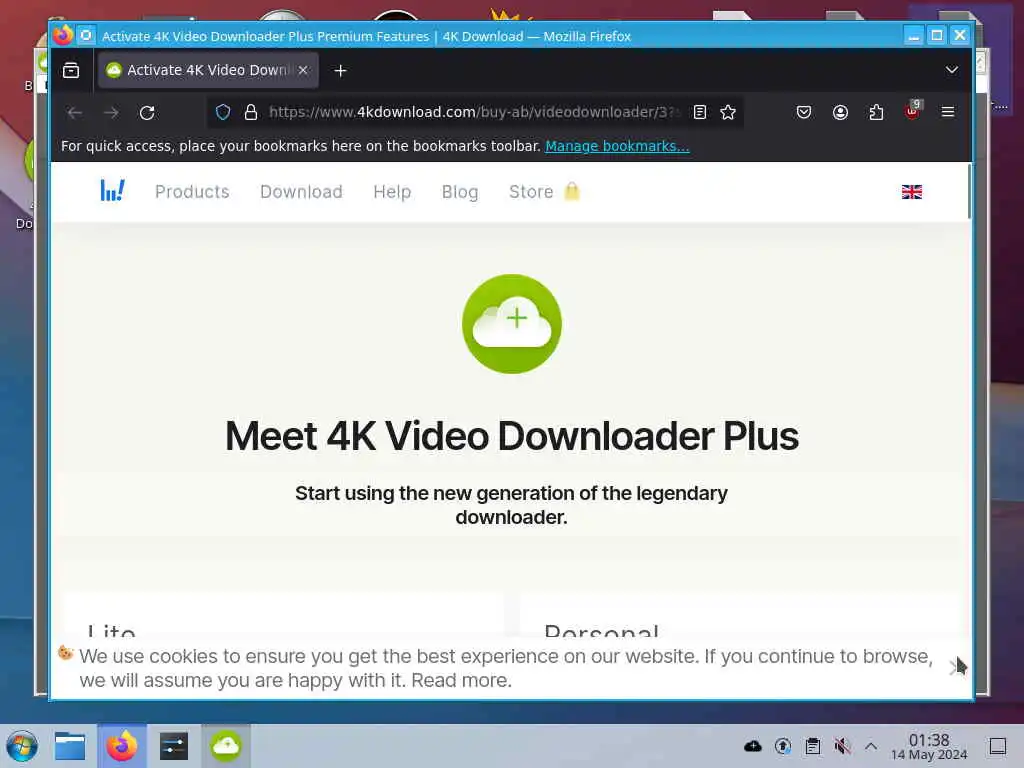Switch to 4K Video Downloader taskbar icon
1024x768 pixels.
pyautogui.click(x=225, y=746)
